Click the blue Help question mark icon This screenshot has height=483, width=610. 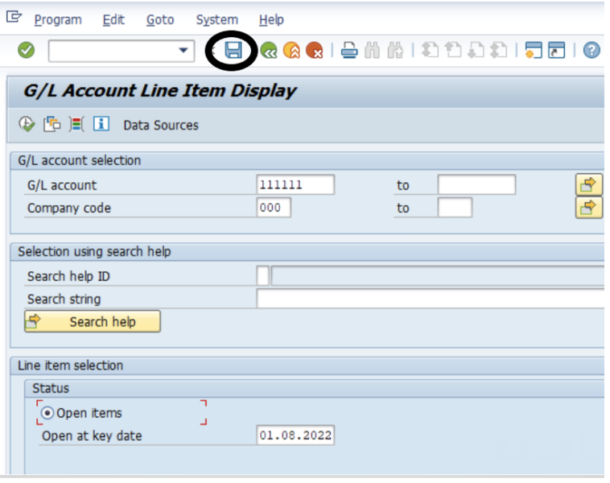591,50
